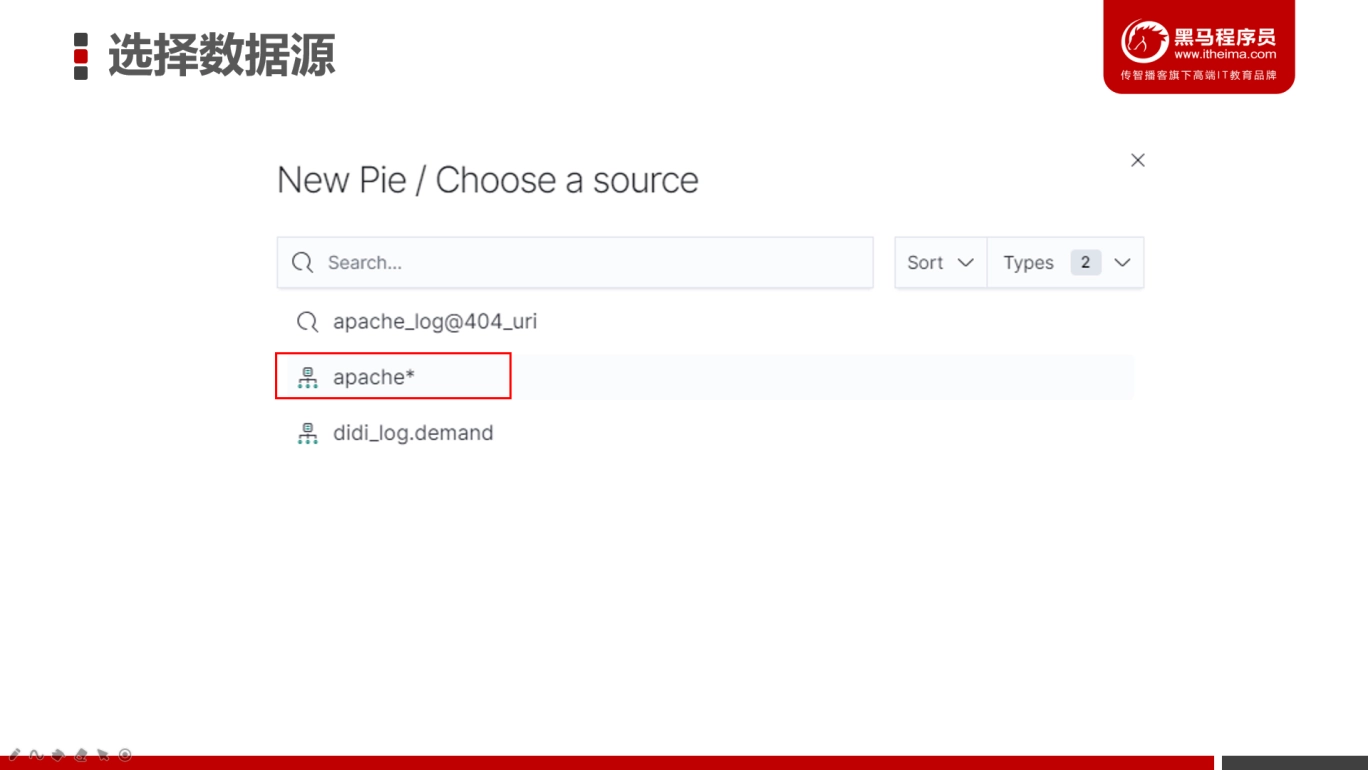Select the pen annotation tool
The height and width of the screenshot is (770, 1368).
coord(14,755)
